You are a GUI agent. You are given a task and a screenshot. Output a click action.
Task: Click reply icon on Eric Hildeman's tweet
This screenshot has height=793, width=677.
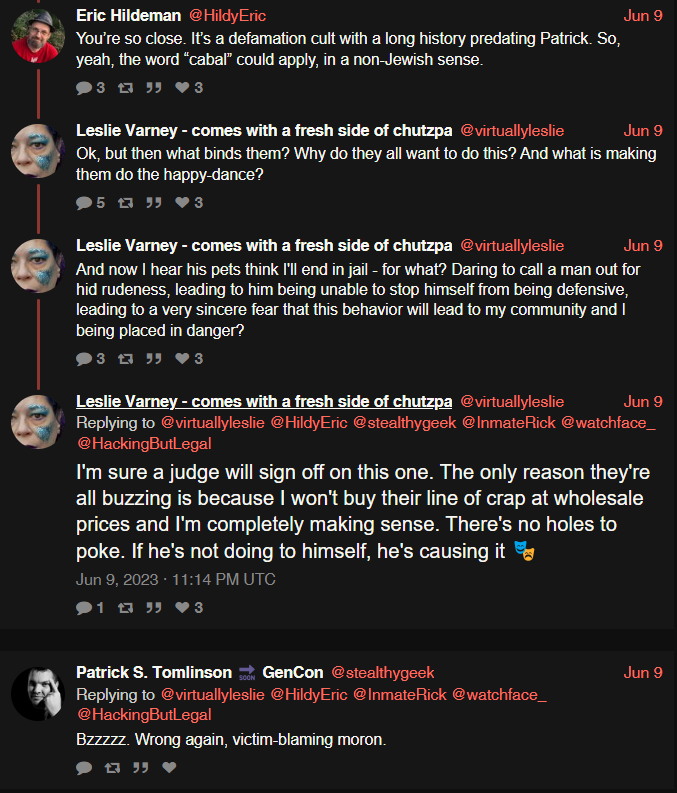point(84,88)
